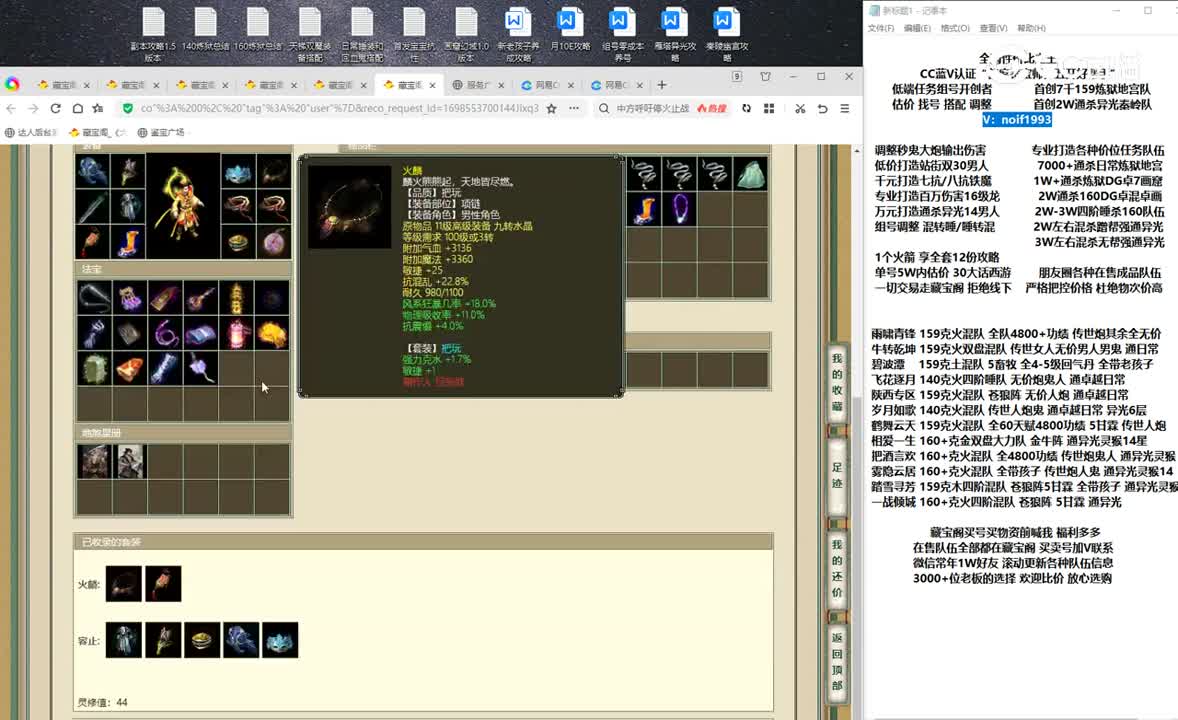Click the browser address bar URL
The width and height of the screenshot is (1178, 720).
pyautogui.click(x=339, y=108)
